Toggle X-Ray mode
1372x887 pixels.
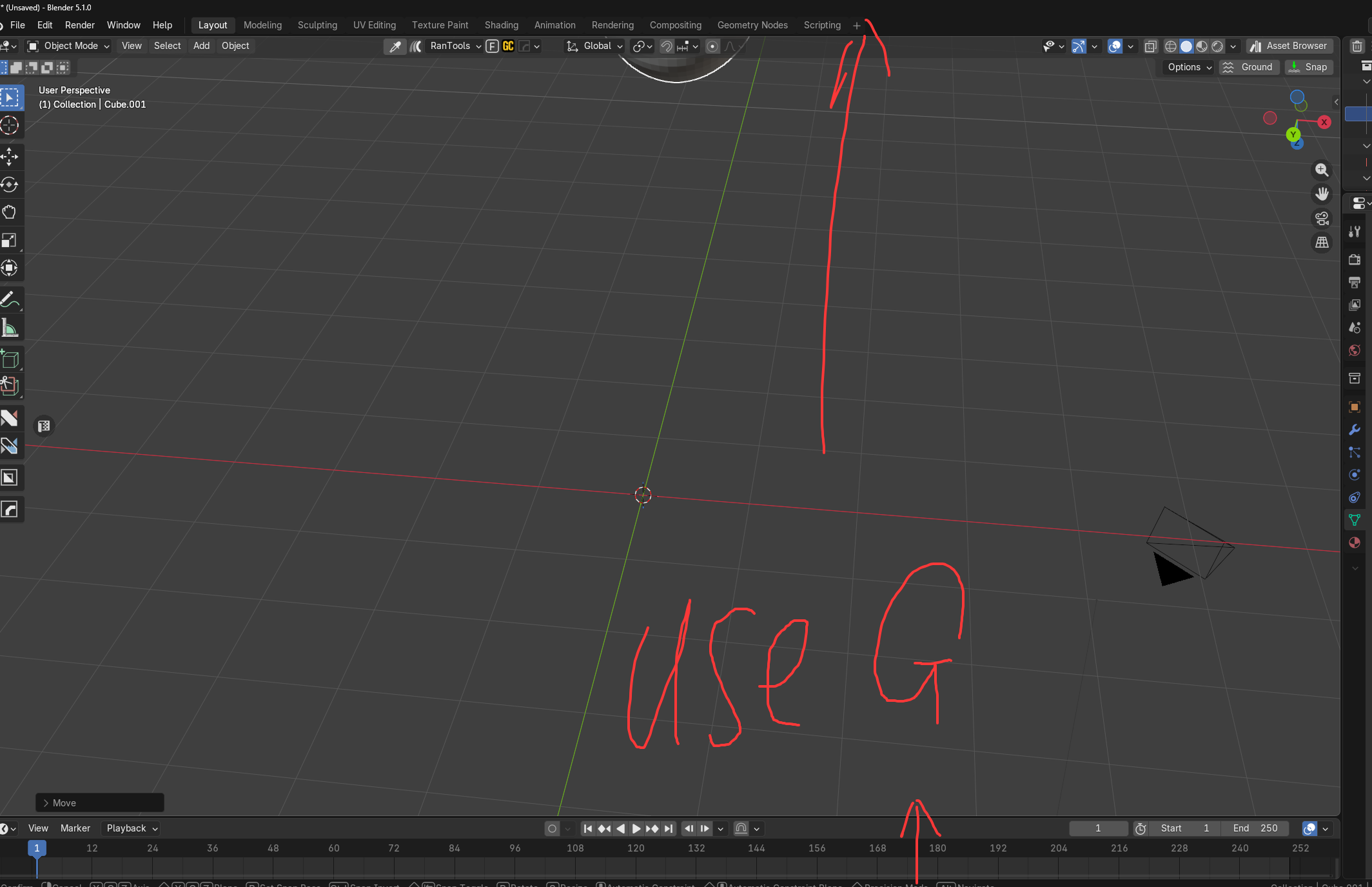1151,46
